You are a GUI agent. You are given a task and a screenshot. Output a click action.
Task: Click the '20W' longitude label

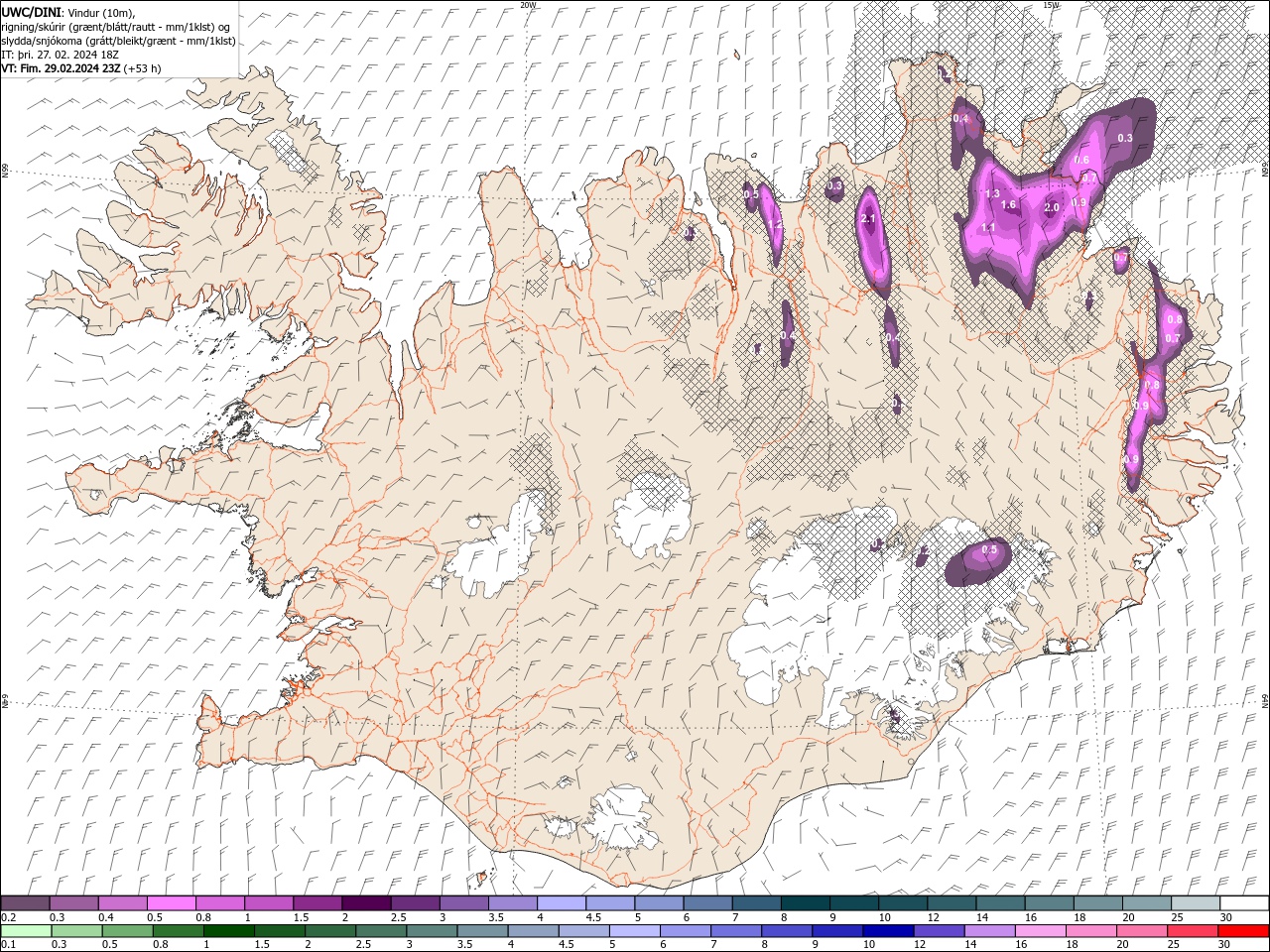pyautogui.click(x=529, y=5)
